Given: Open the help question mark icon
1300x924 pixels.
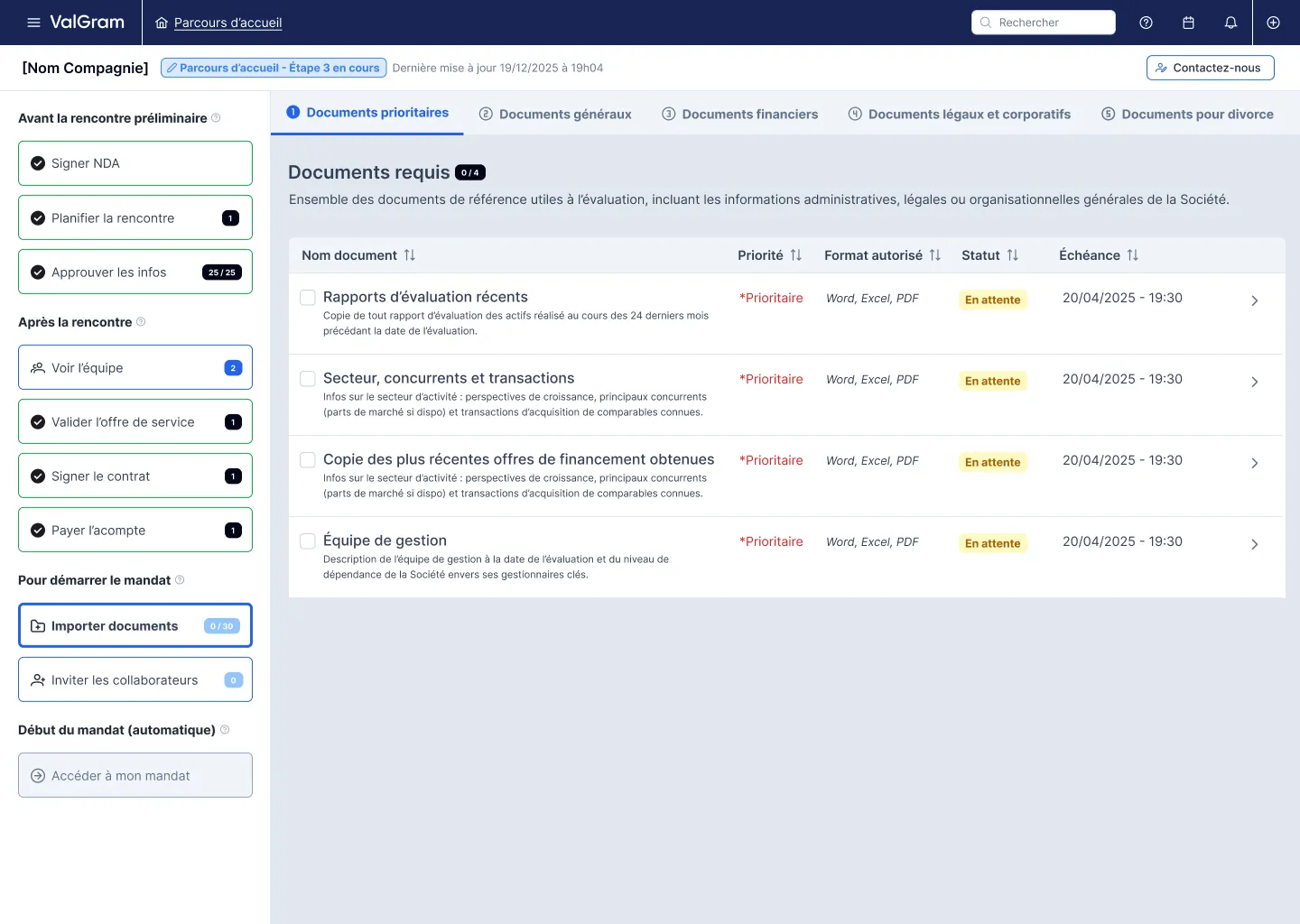Looking at the screenshot, I should (x=1146, y=22).
